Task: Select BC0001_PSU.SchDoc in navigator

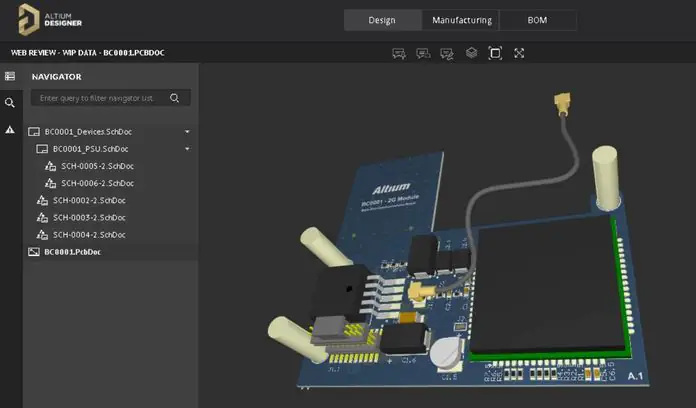Action: tap(91, 149)
